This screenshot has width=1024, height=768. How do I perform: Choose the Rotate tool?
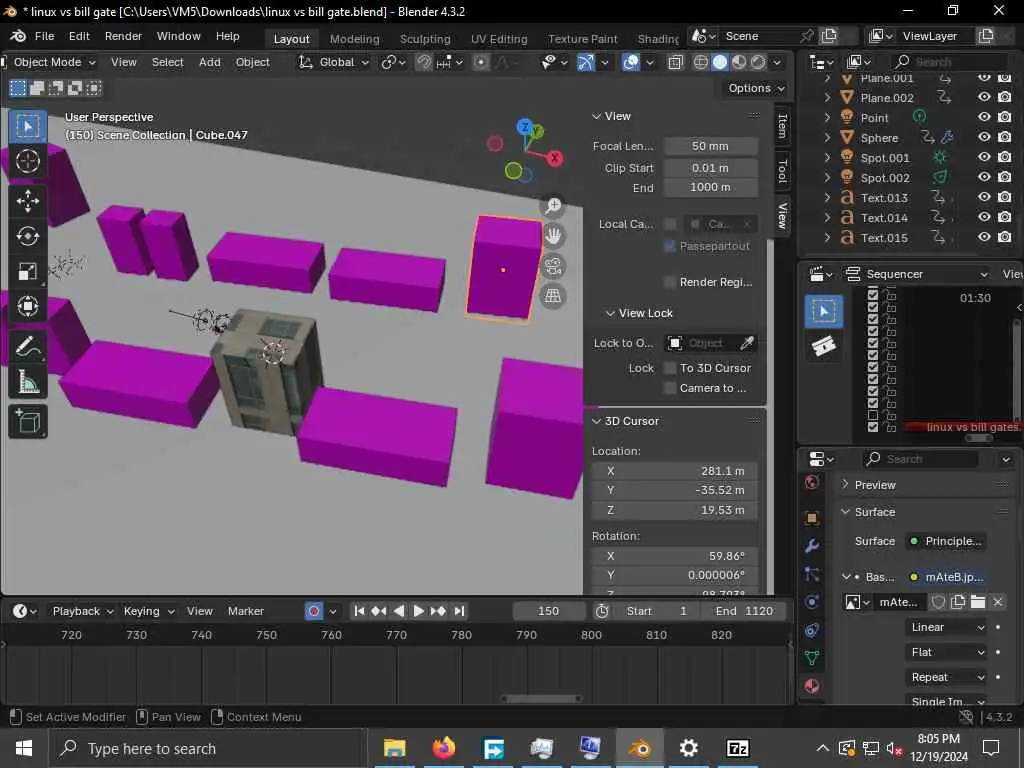click(x=27, y=236)
